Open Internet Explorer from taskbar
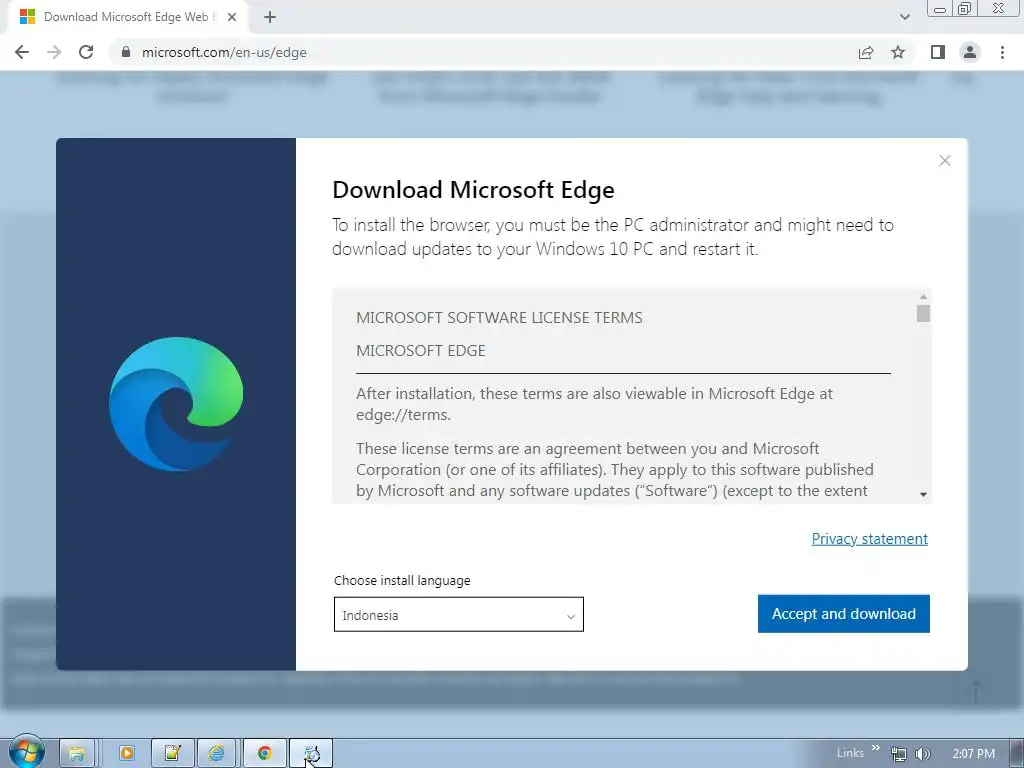Viewport: 1024px width, 768px height. point(217,754)
